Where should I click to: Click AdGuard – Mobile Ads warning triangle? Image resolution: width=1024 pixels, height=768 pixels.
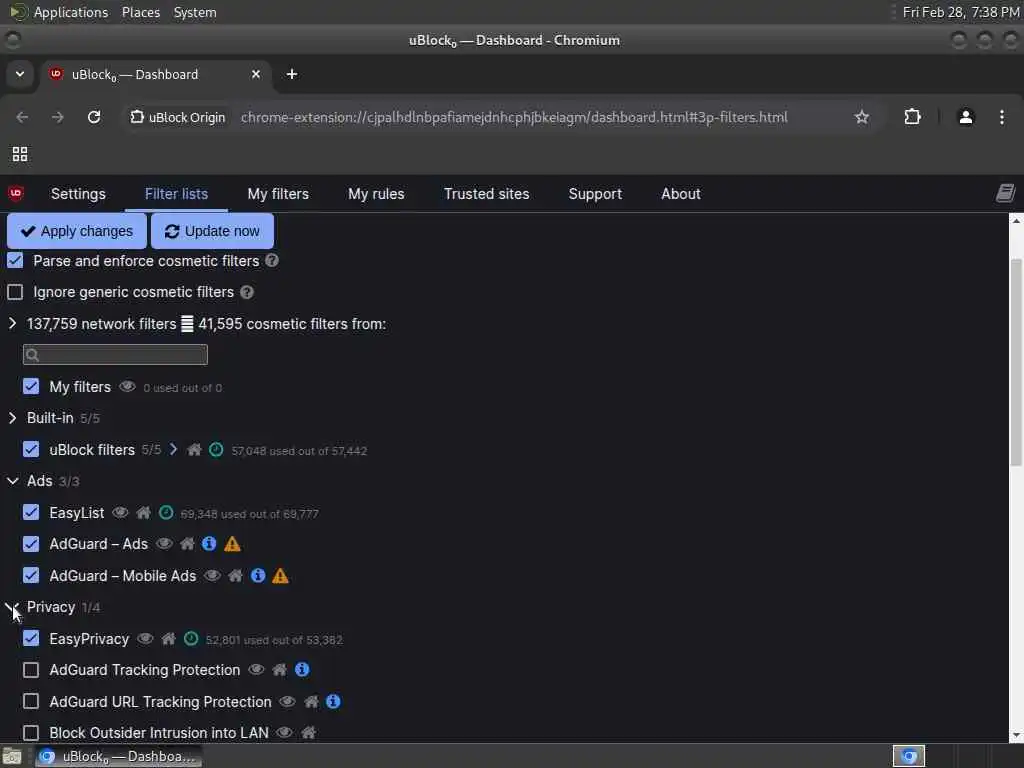click(280, 575)
